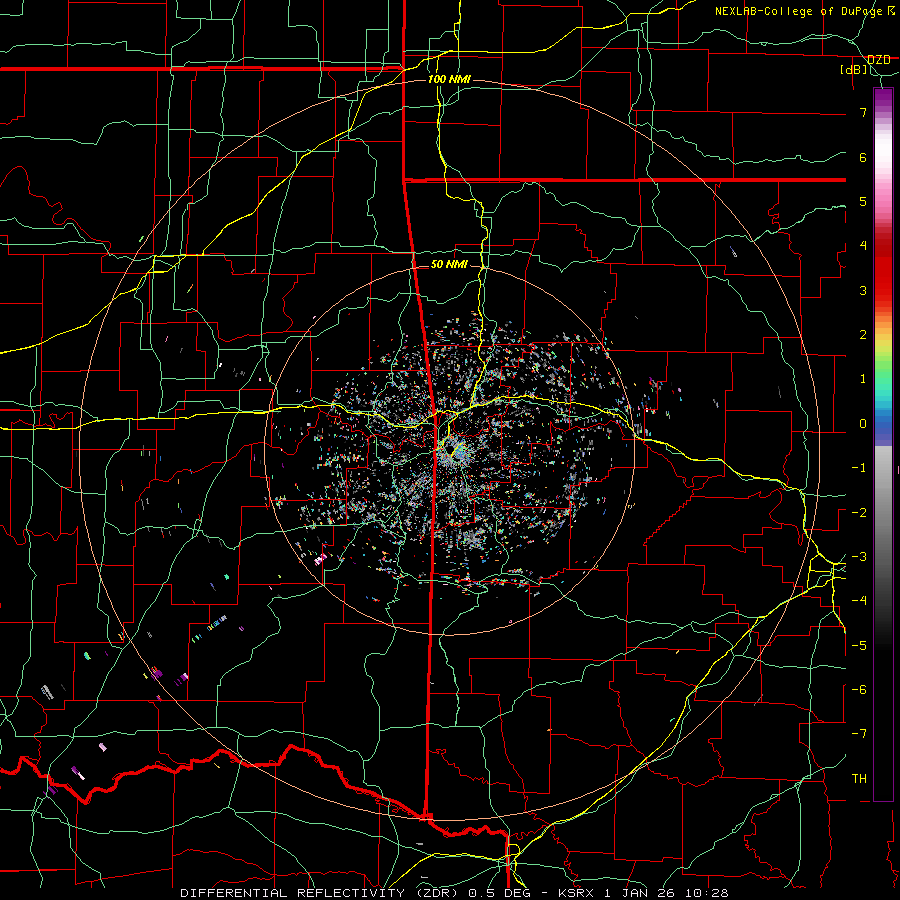Click the 0 value on the color scale

tap(863, 424)
